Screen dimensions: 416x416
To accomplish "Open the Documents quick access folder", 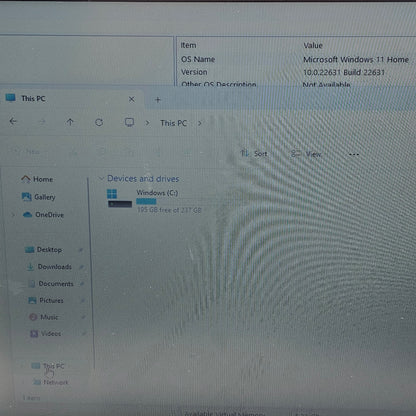I will pyautogui.click(x=56, y=284).
